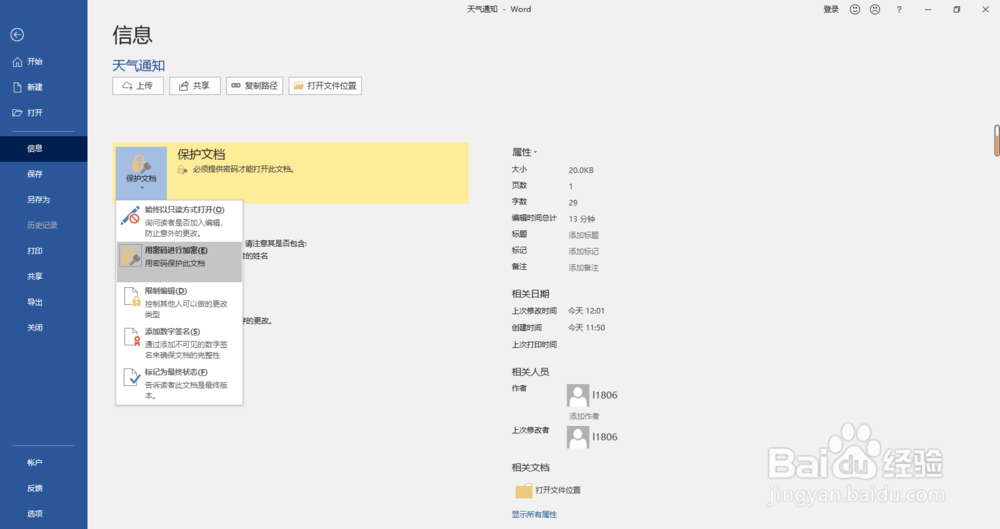Click the vertical scrollbar thumb

coord(996,140)
